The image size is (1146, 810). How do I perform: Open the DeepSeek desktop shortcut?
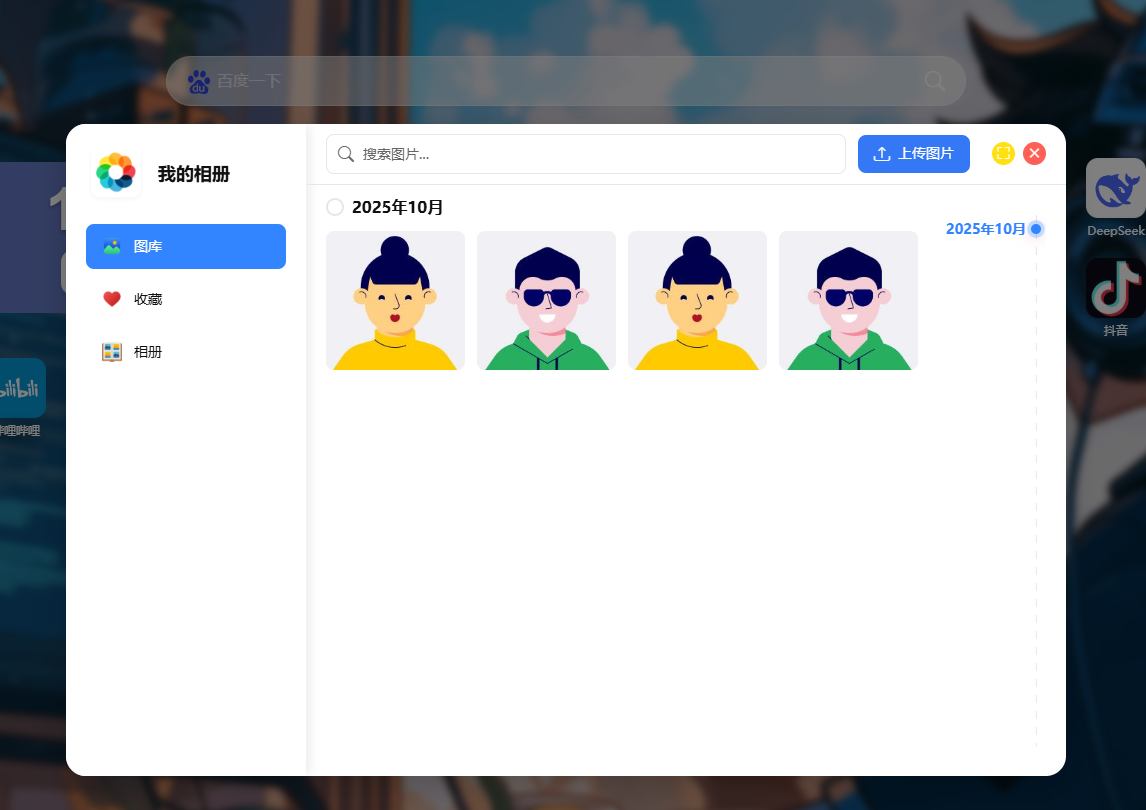tap(1115, 189)
